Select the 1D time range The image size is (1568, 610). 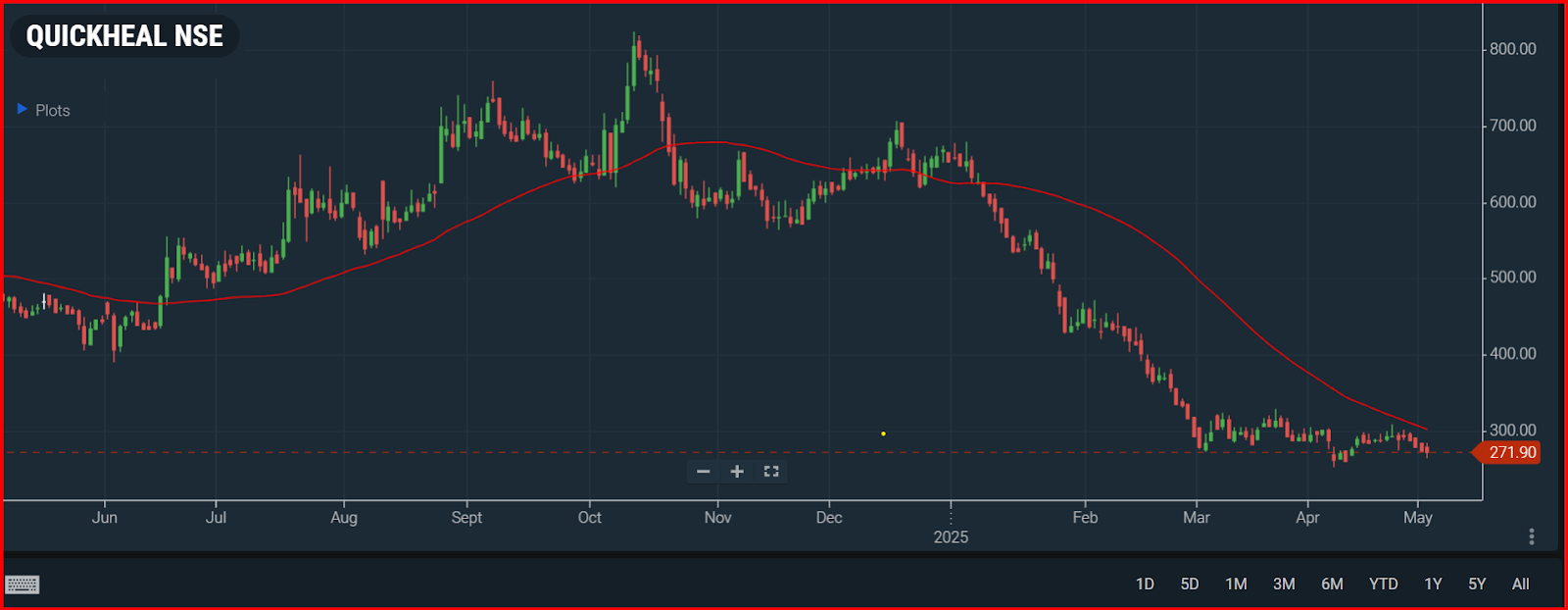1145,585
